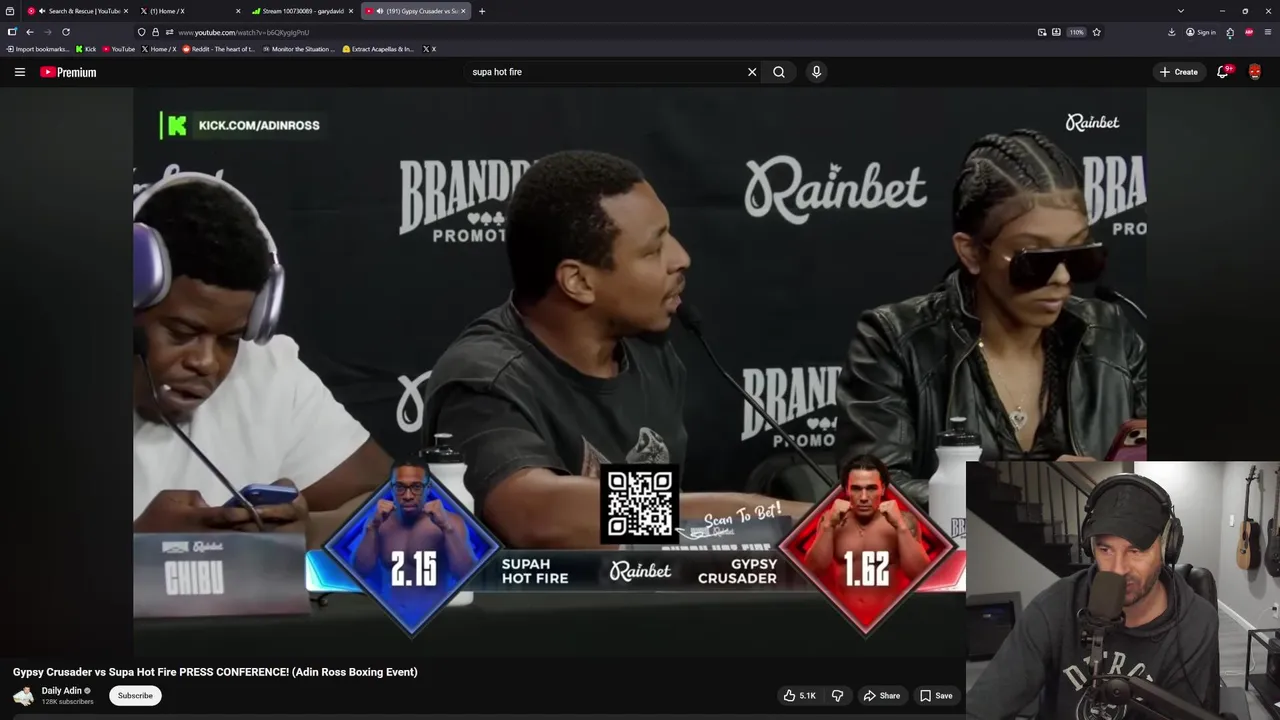Click the video player to pause
This screenshot has width=1280, height=720.
[x=640, y=370]
